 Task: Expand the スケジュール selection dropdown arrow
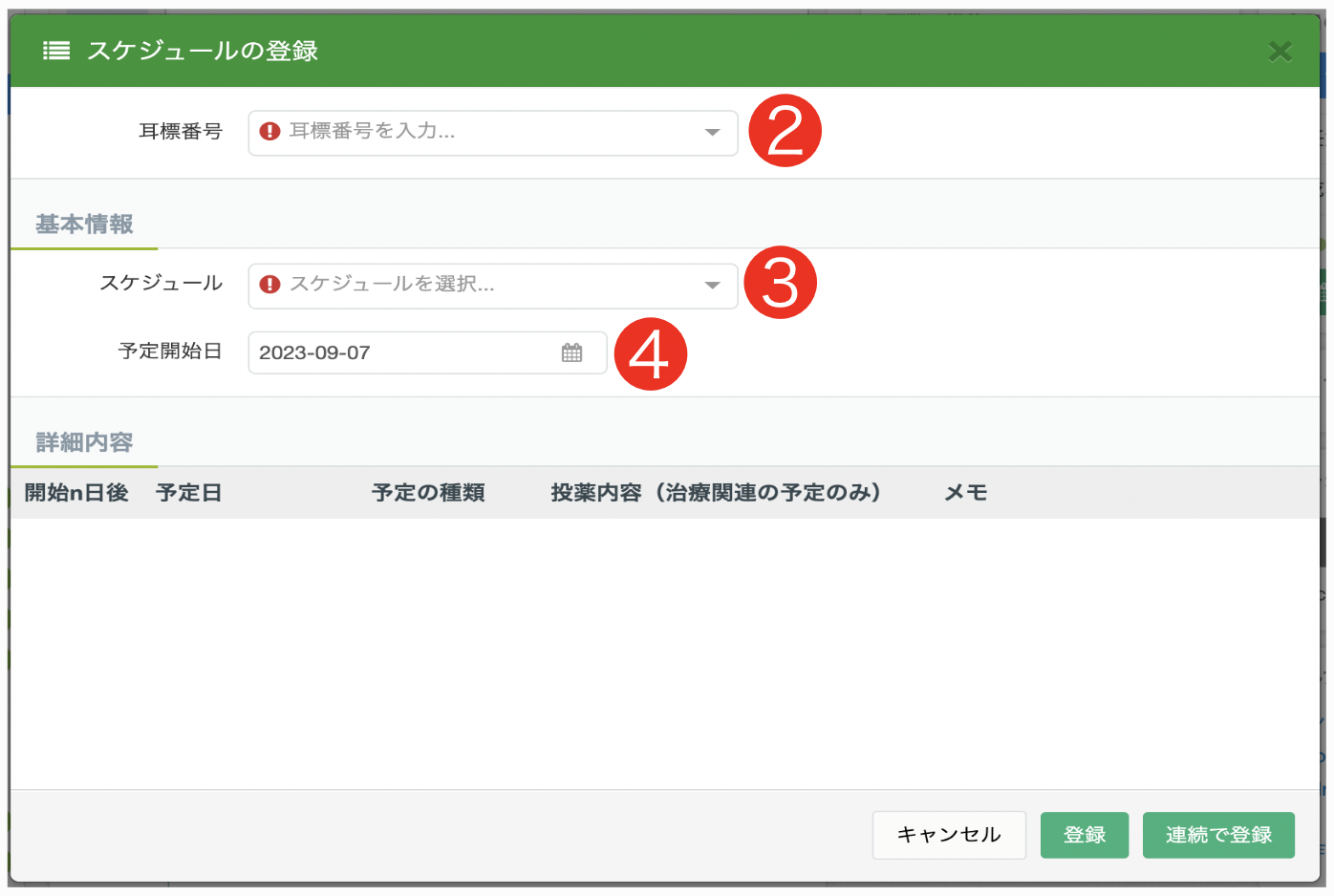[712, 286]
